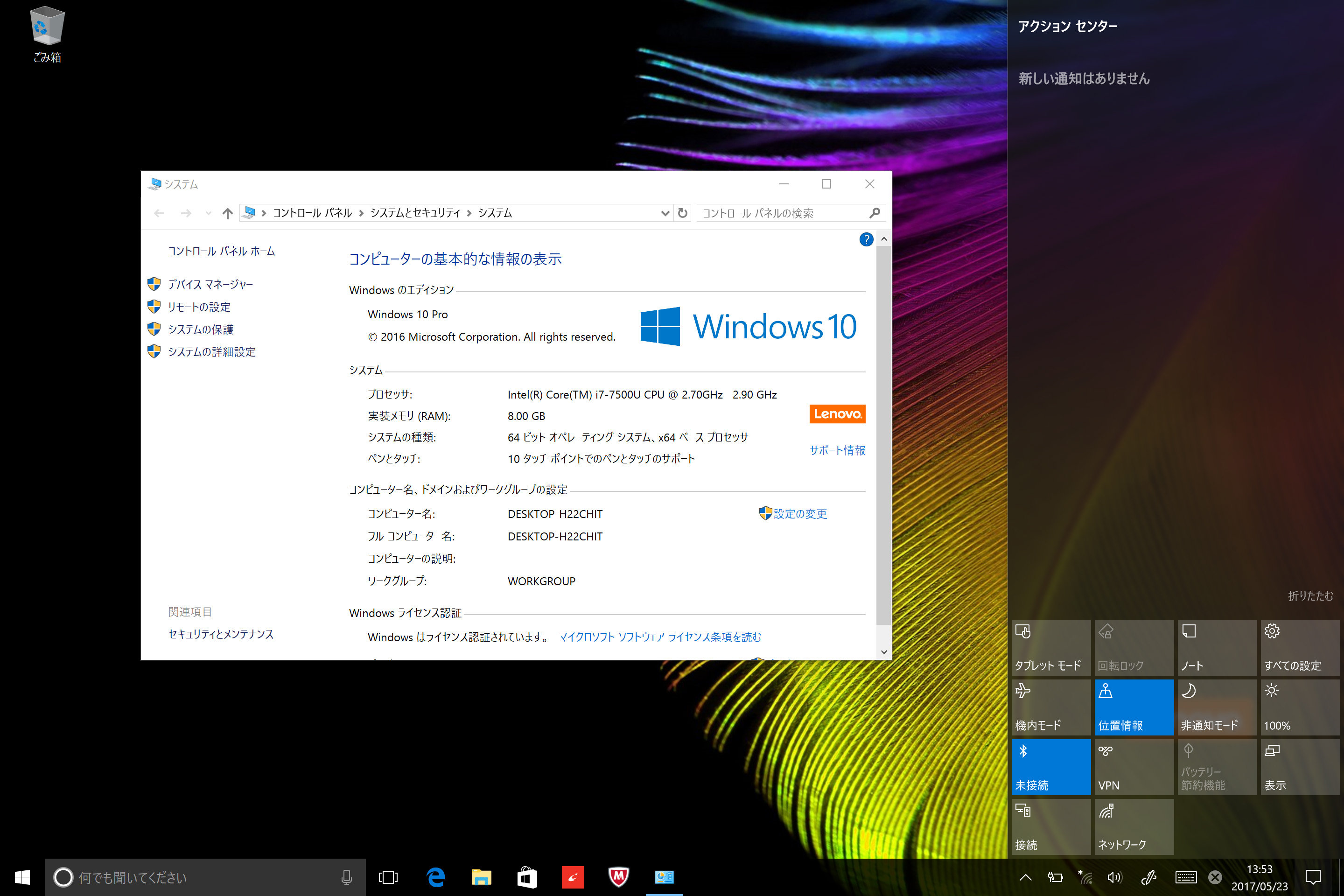Open McAfee from the taskbar
The image size is (1344, 896).
click(618, 877)
